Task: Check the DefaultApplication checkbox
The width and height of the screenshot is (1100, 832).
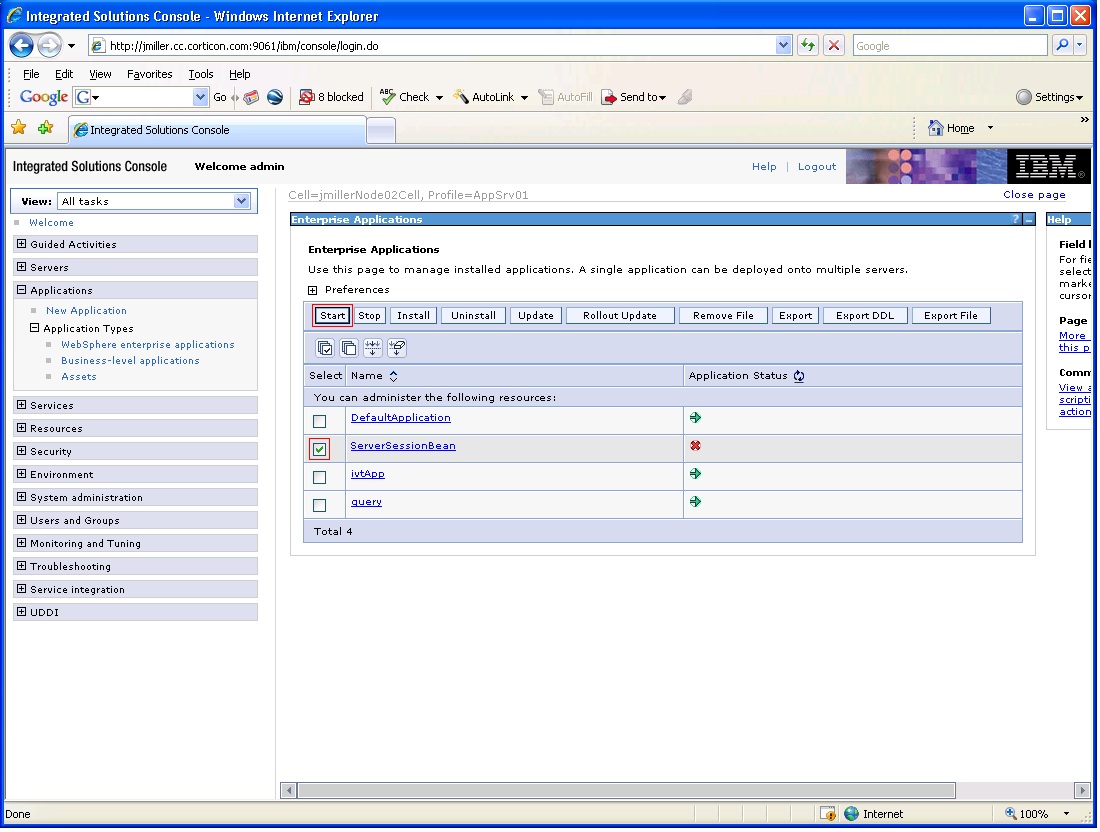Action: (319, 421)
